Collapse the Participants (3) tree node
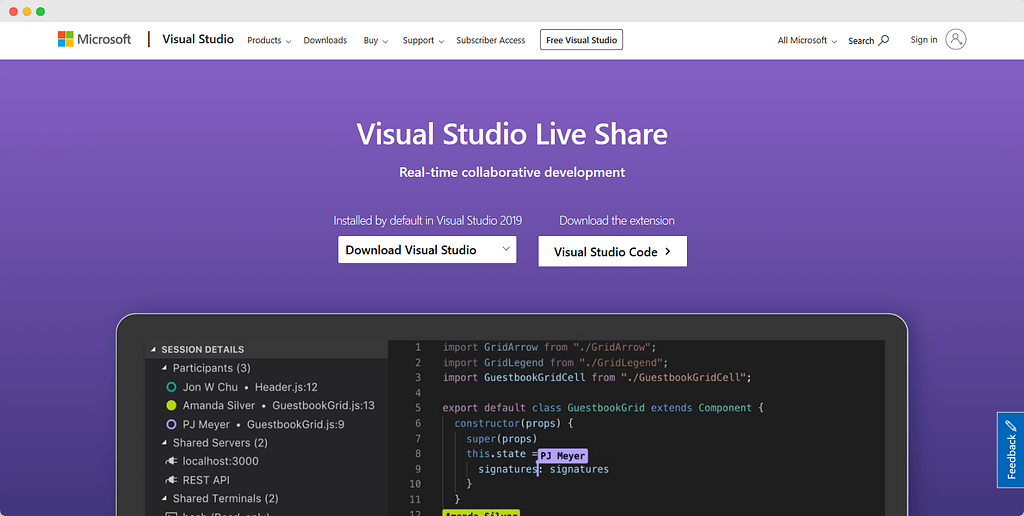This screenshot has height=516, width=1024. coord(165,368)
